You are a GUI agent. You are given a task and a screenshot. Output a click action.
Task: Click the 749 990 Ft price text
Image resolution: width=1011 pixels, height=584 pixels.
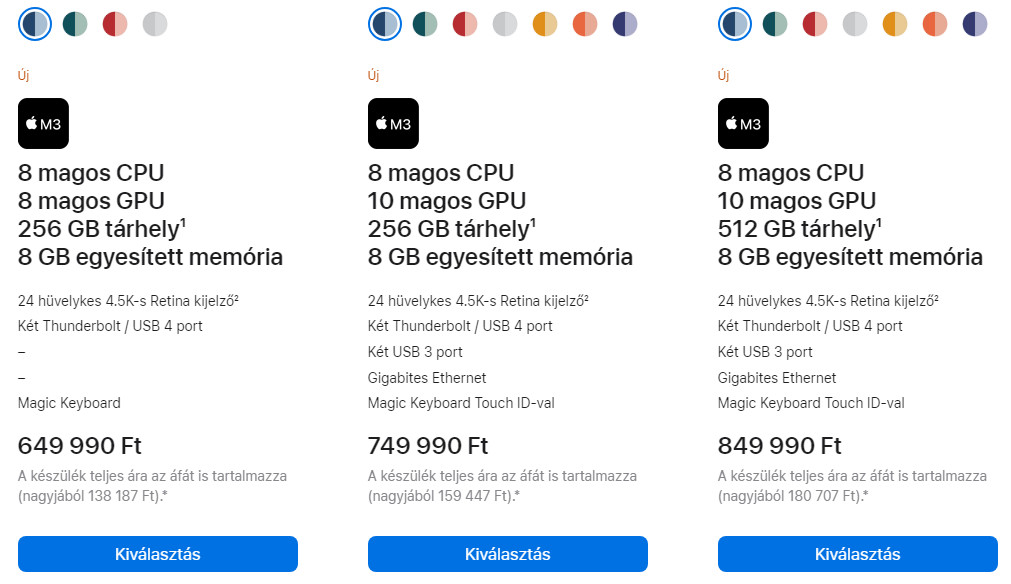click(x=428, y=446)
